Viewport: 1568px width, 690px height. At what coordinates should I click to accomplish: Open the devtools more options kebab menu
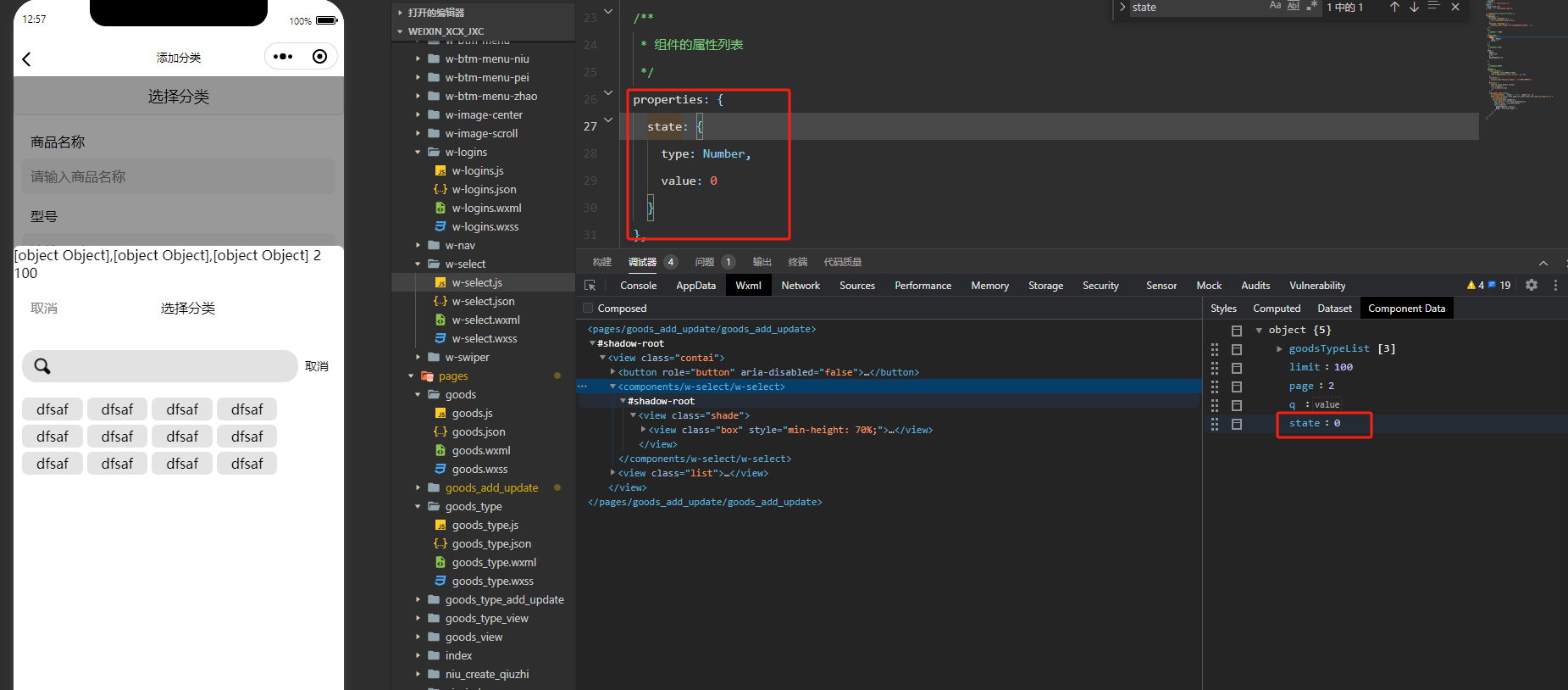[x=1555, y=286]
